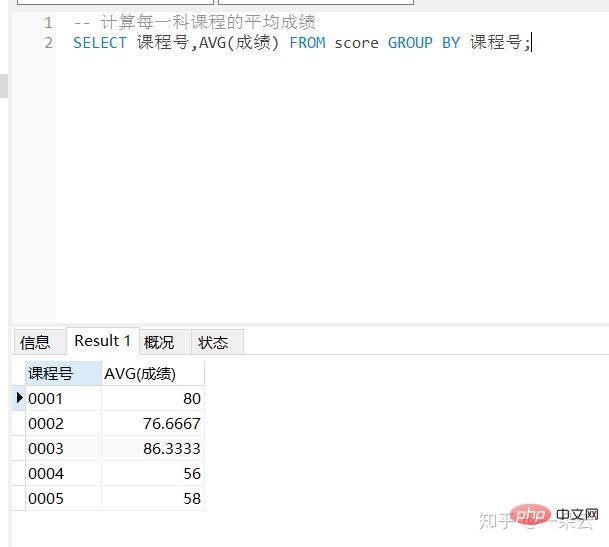Click the table name score in query
The height and width of the screenshot is (547, 609).
[x=357, y=43]
